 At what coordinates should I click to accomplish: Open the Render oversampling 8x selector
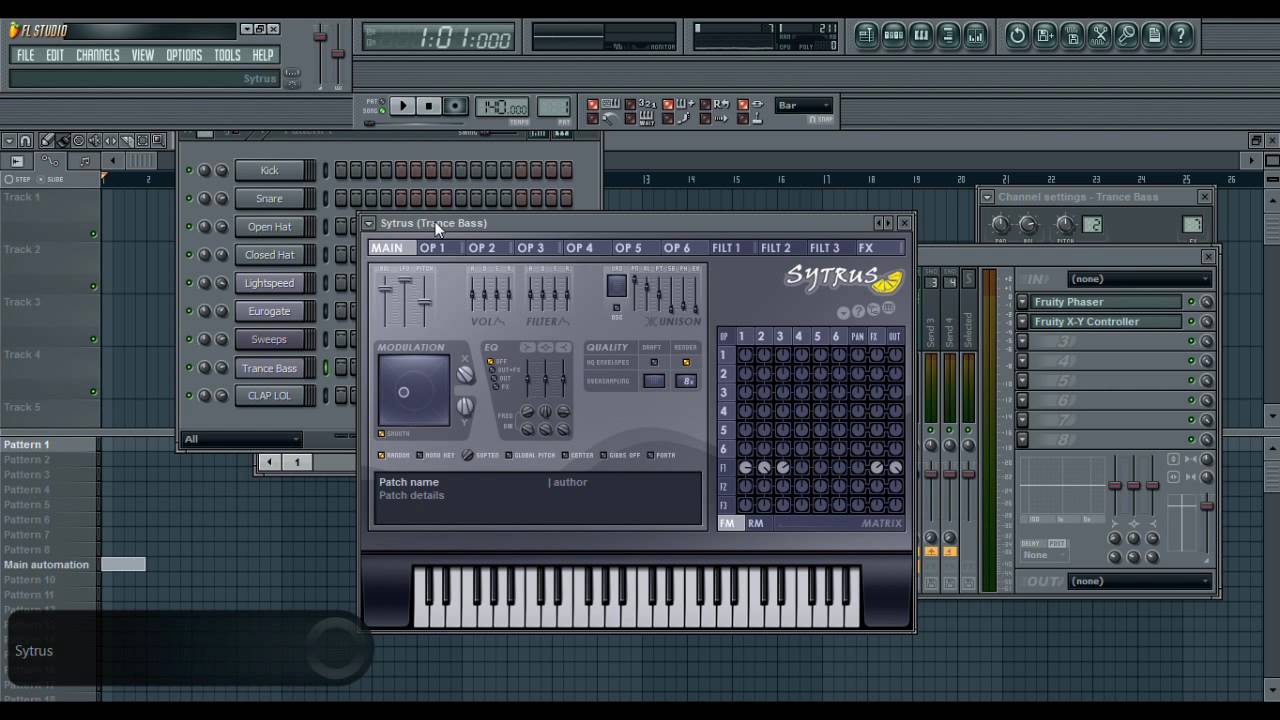click(686, 381)
